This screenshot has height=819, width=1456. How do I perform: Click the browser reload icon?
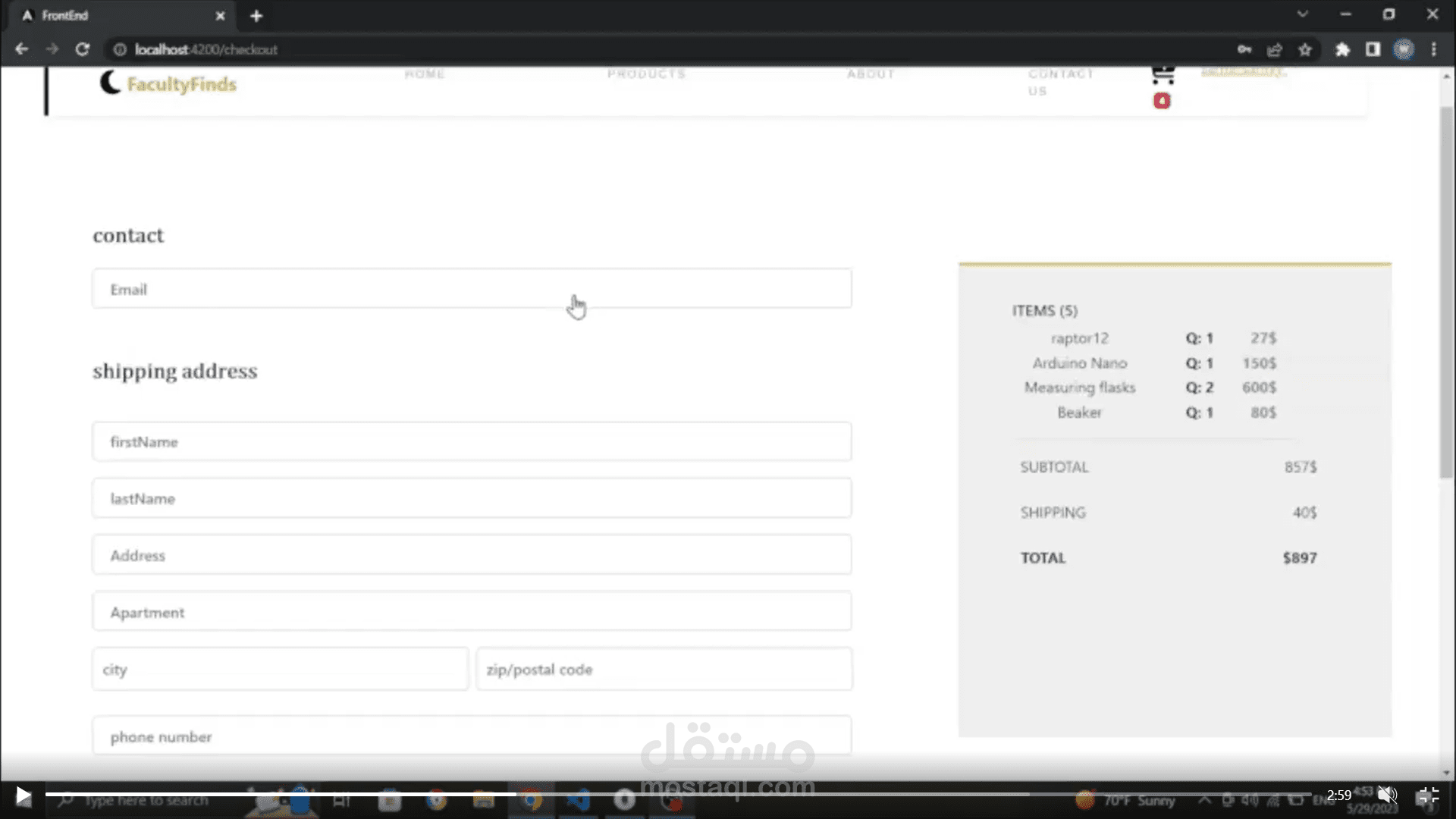coord(83,49)
